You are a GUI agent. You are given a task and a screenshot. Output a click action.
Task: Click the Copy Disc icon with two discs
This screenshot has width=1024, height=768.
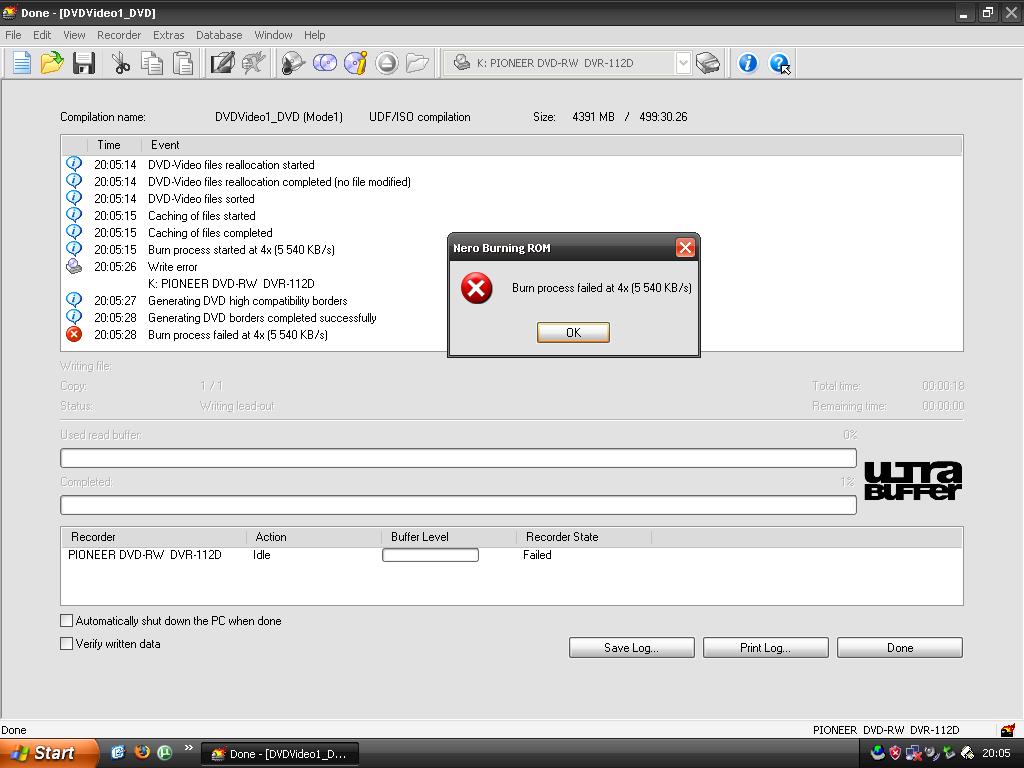pyautogui.click(x=325, y=63)
